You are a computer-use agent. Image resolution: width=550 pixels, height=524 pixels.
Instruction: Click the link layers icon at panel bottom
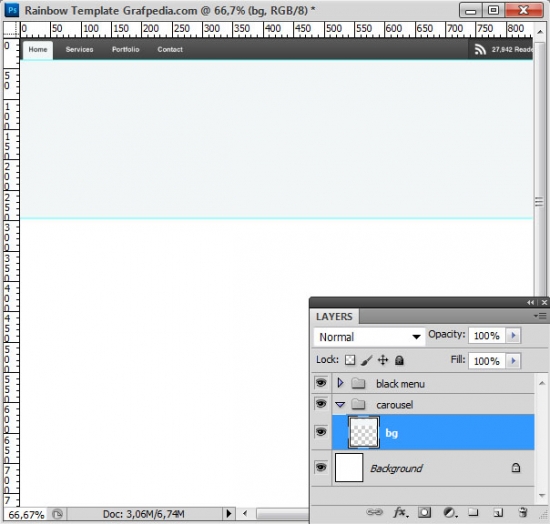(x=375, y=512)
